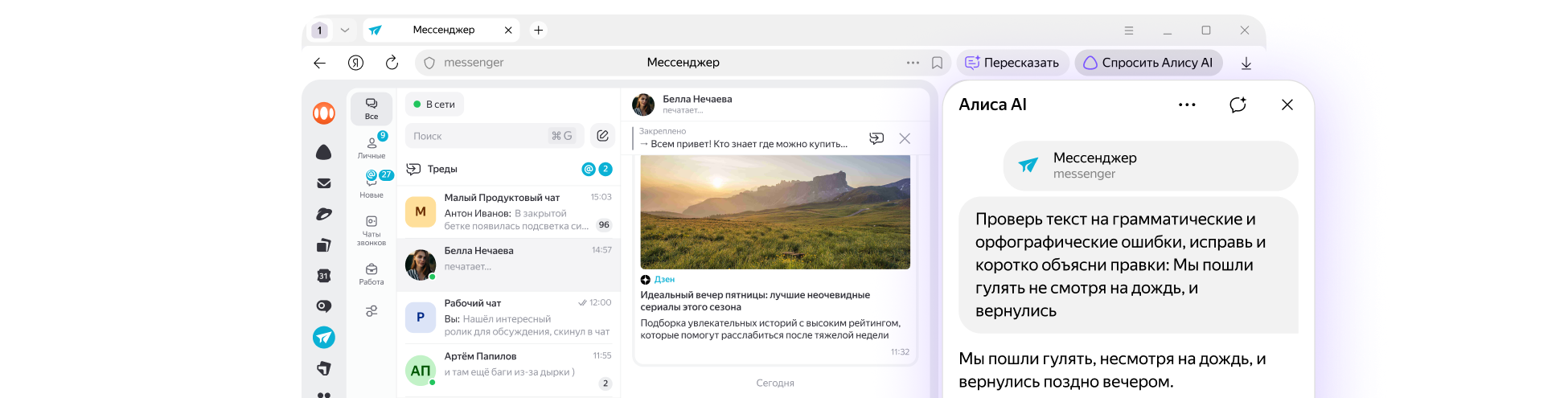The width and height of the screenshot is (1568, 398).
Task: Click the mention badge on Треды
Action: coord(589,169)
